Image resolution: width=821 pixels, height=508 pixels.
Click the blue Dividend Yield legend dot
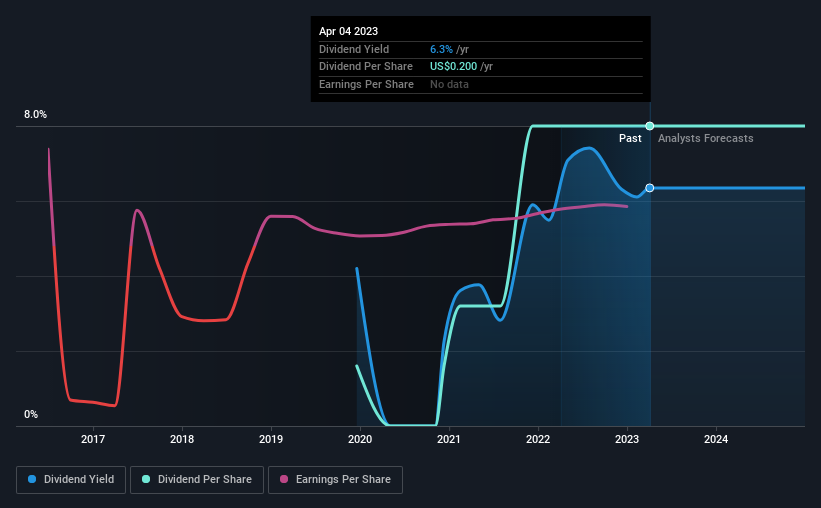[32, 479]
